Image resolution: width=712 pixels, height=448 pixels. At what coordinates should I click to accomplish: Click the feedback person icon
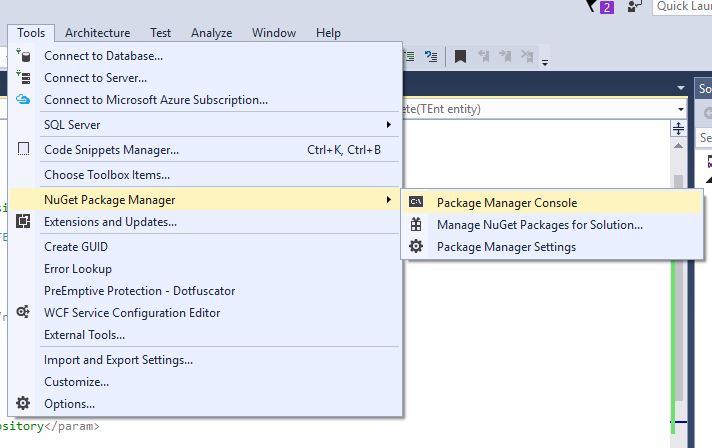636,7
